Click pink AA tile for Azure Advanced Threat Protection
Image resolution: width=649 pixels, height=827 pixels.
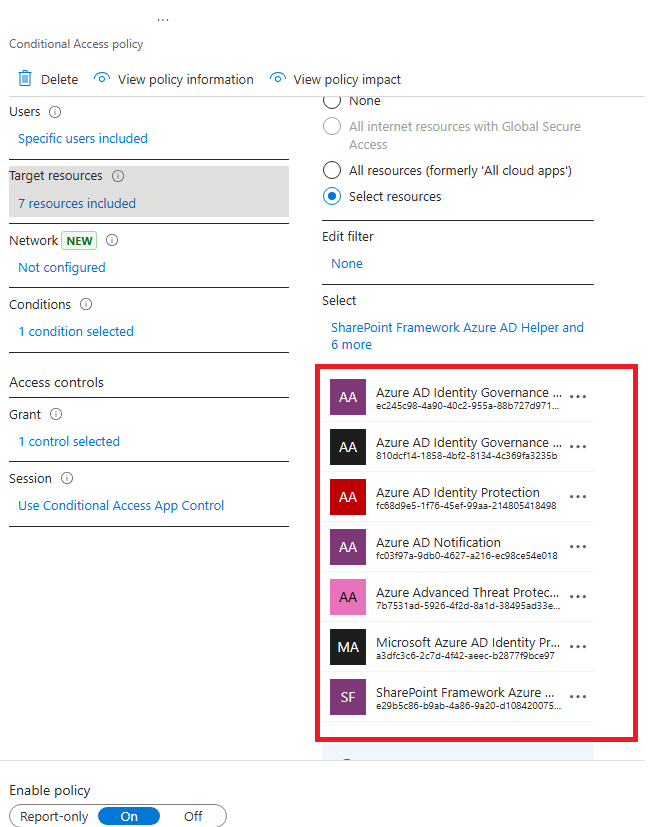[348, 597]
